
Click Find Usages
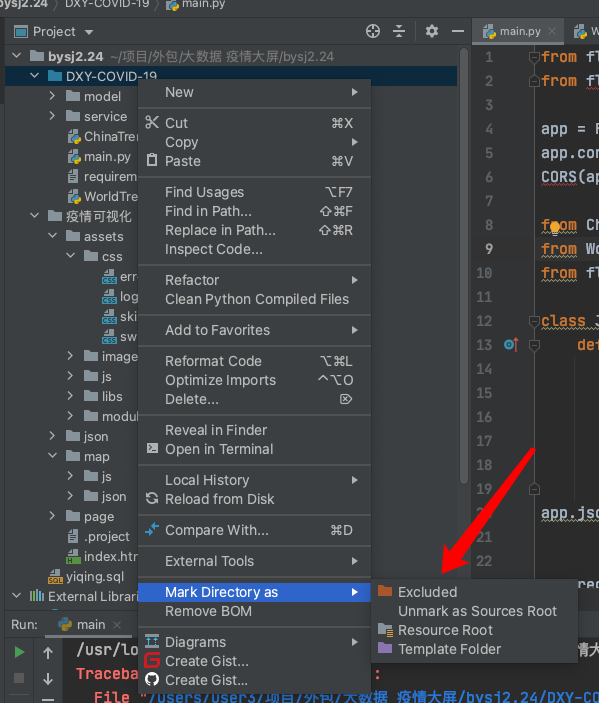tap(254, 192)
